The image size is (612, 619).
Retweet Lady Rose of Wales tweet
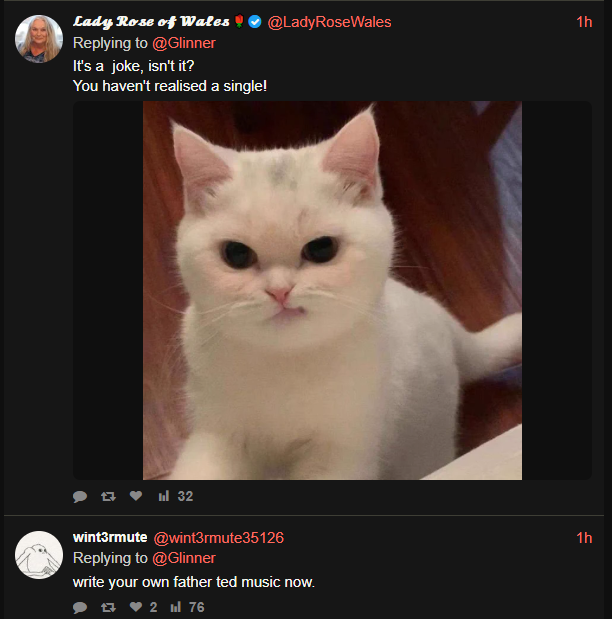tap(108, 496)
